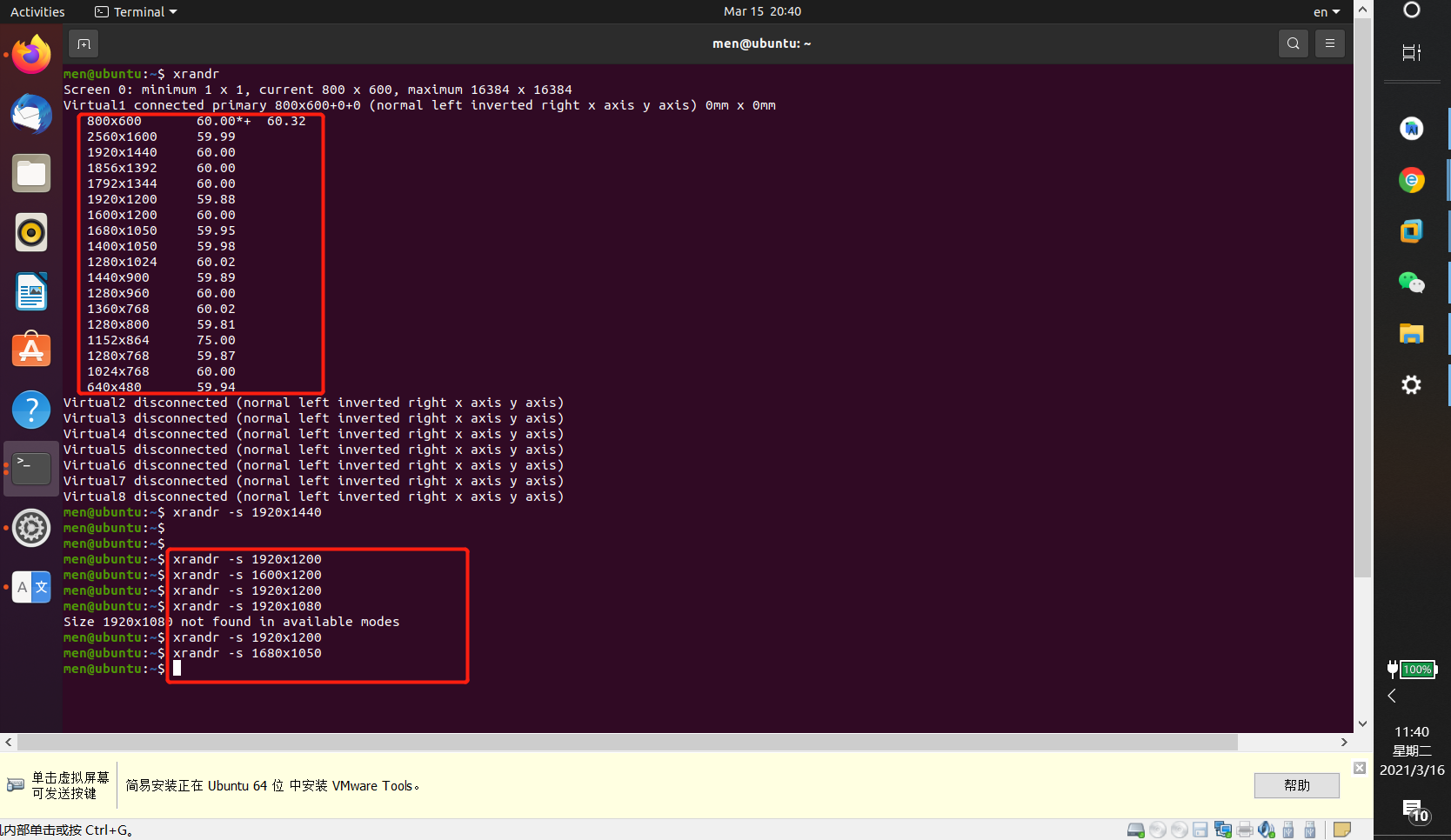
Task: Click the '1680x1050' resolution row in mode list
Action: (x=161, y=230)
